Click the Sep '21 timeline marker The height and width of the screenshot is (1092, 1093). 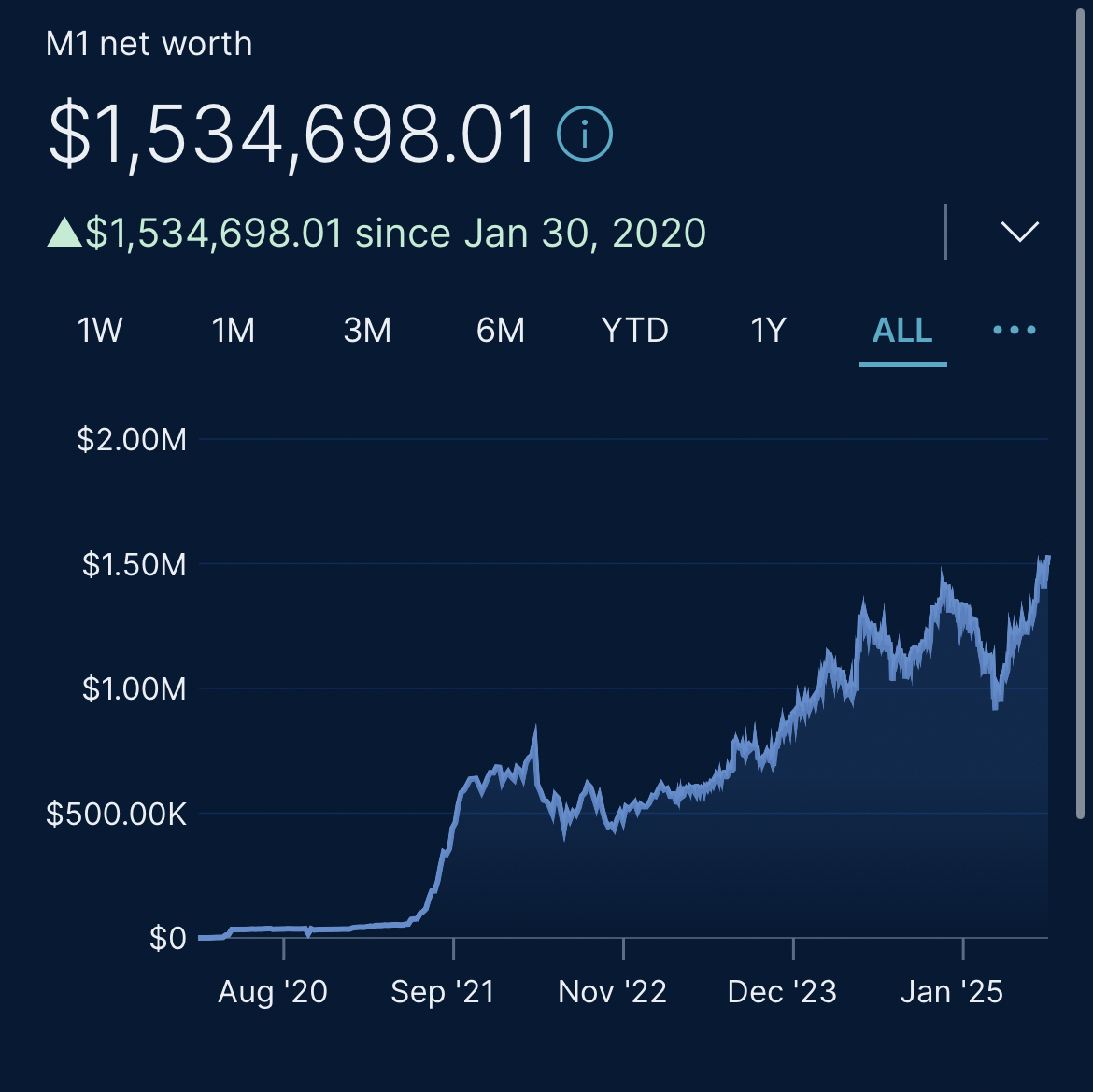pyautogui.click(x=443, y=991)
